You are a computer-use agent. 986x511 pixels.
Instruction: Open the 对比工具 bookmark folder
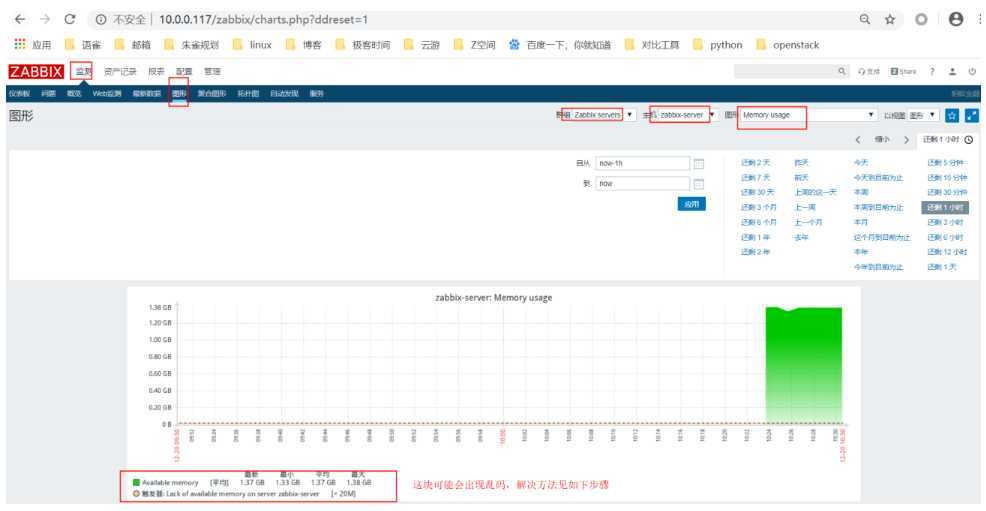tap(652, 45)
